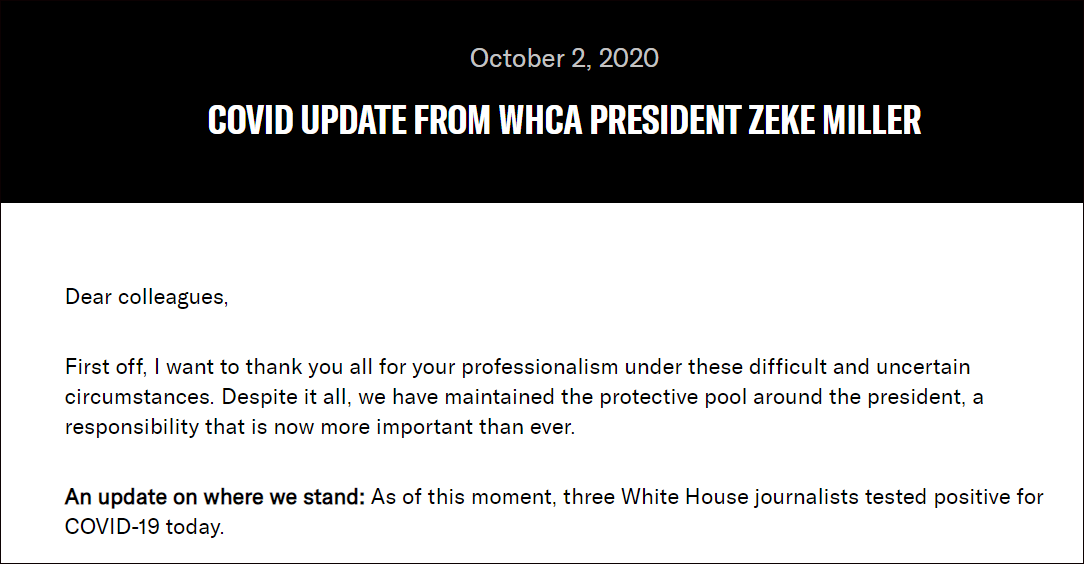Click the word circumstances
The height and width of the screenshot is (564, 1084).
[x=140, y=397]
